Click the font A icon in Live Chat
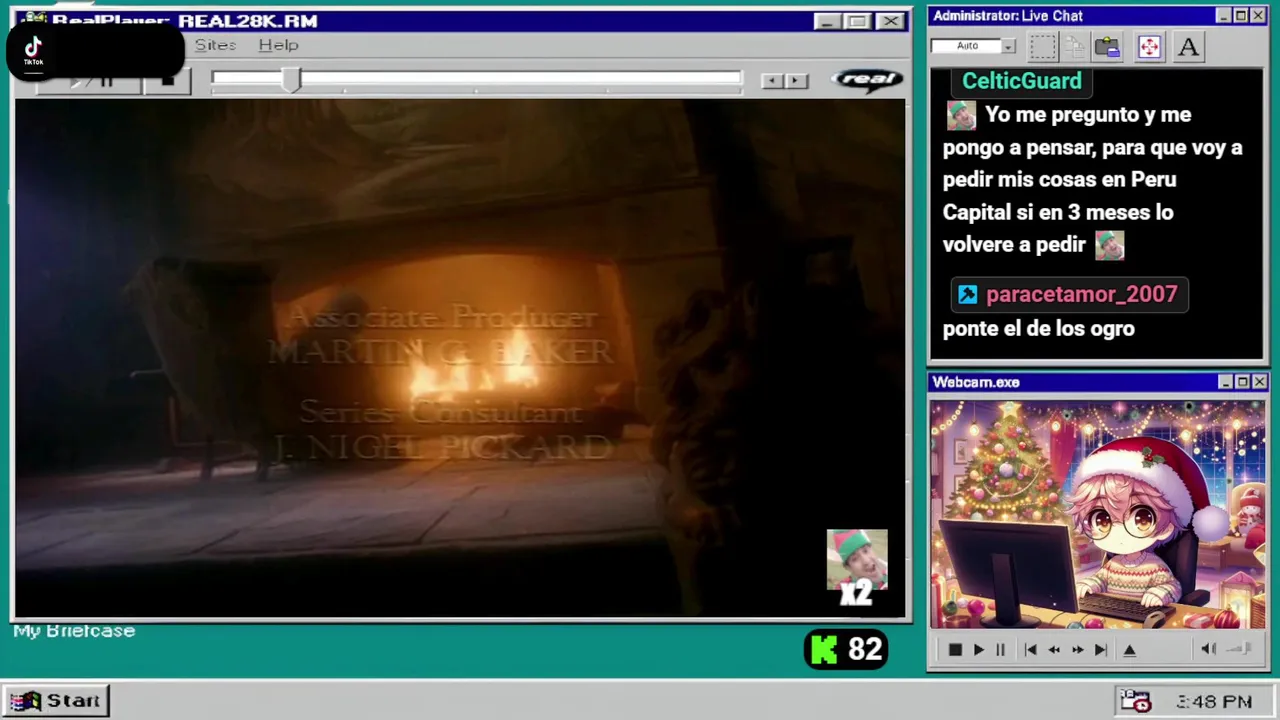The height and width of the screenshot is (720, 1280). point(1188,47)
